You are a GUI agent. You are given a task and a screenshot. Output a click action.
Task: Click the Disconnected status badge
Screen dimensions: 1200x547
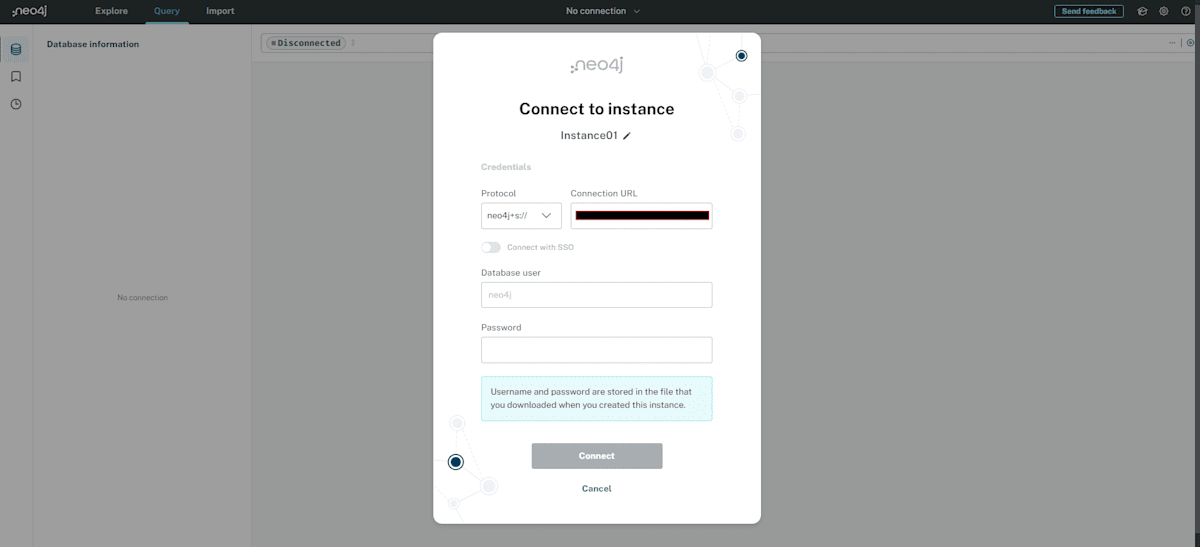point(306,43)
